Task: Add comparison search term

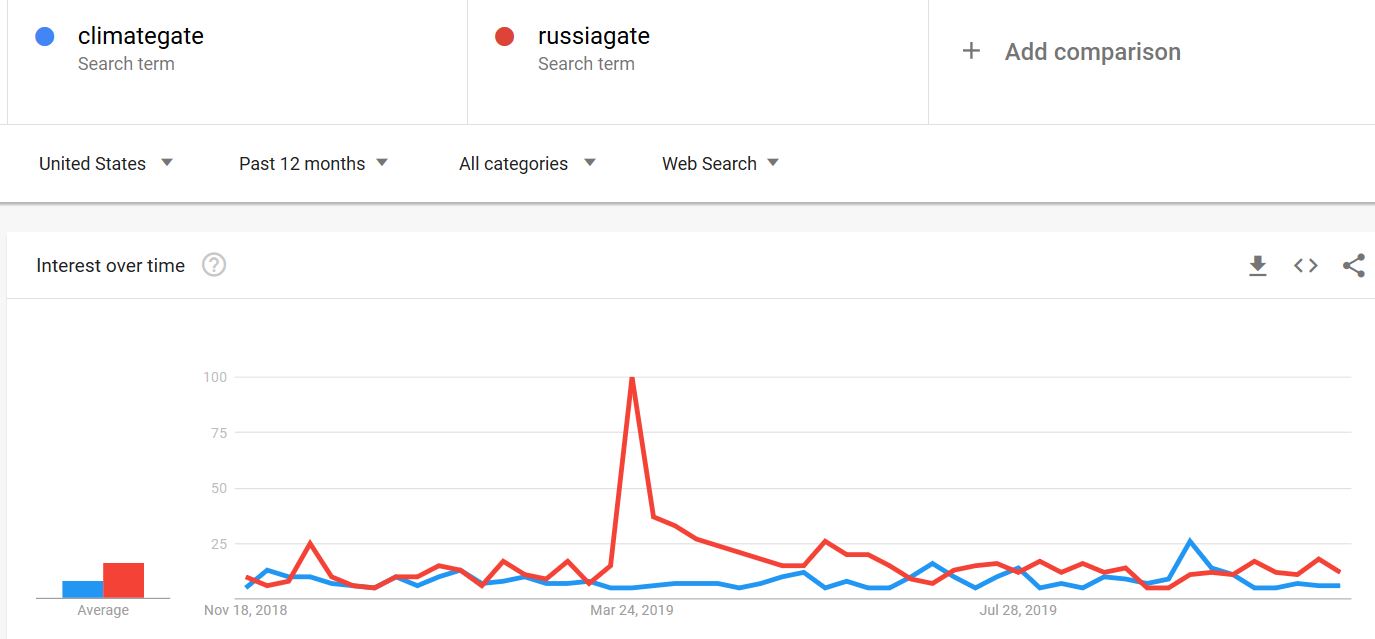Action: point(1093,51)
